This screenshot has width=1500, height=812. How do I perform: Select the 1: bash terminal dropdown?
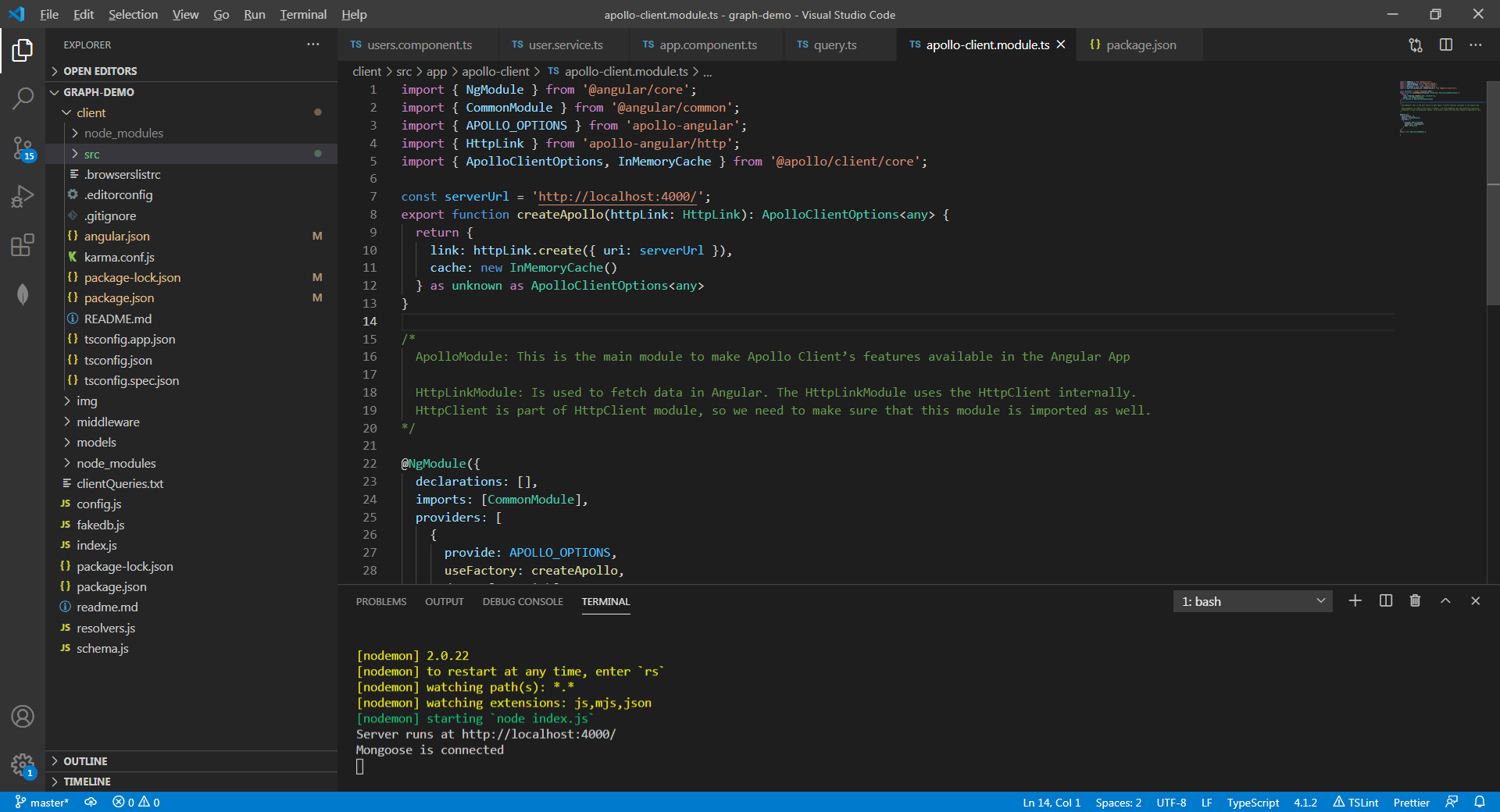coord(1252,601)
